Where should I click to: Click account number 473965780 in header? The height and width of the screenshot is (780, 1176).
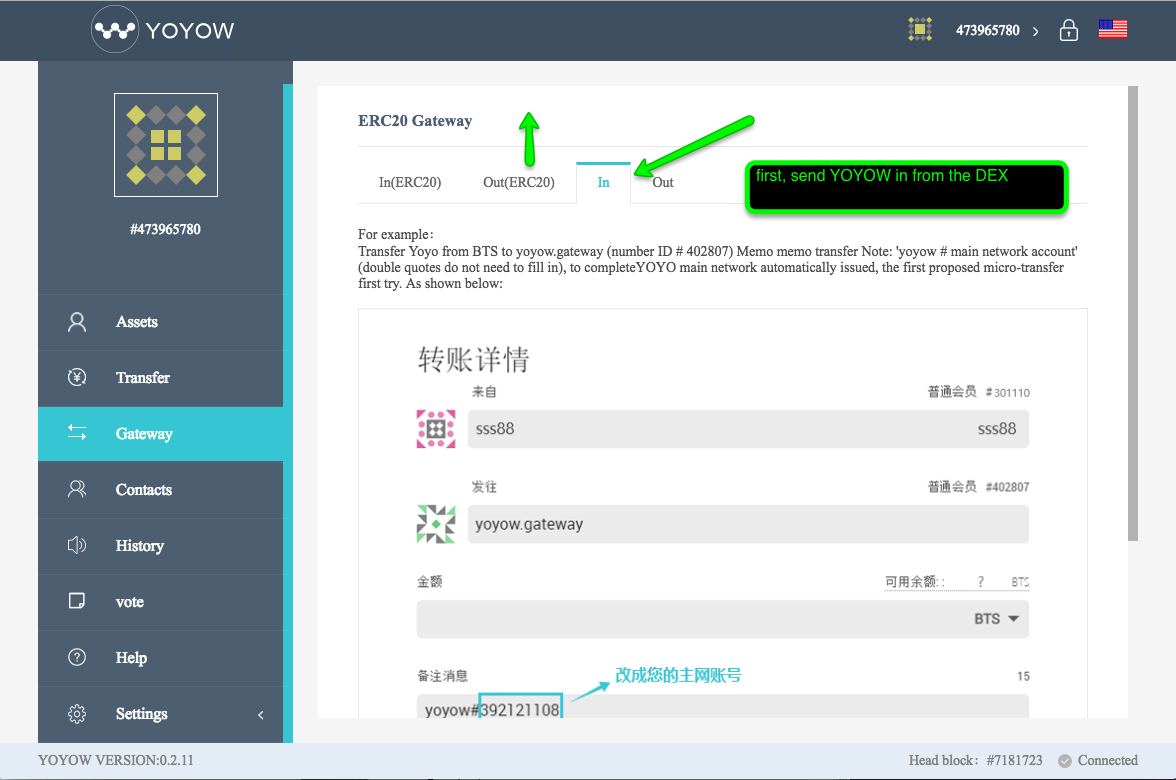click(987, 30)
